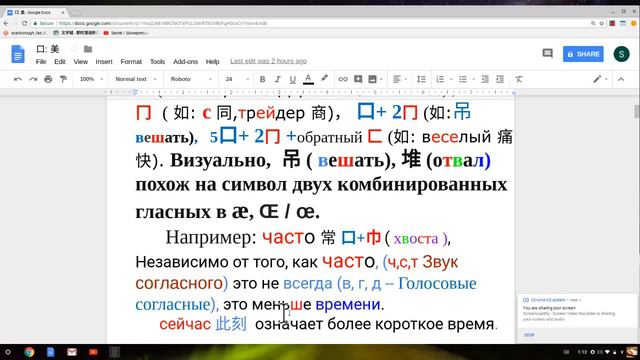Click the word 'Например:' in document
The image size is (640, 360).
click(211, 238)
